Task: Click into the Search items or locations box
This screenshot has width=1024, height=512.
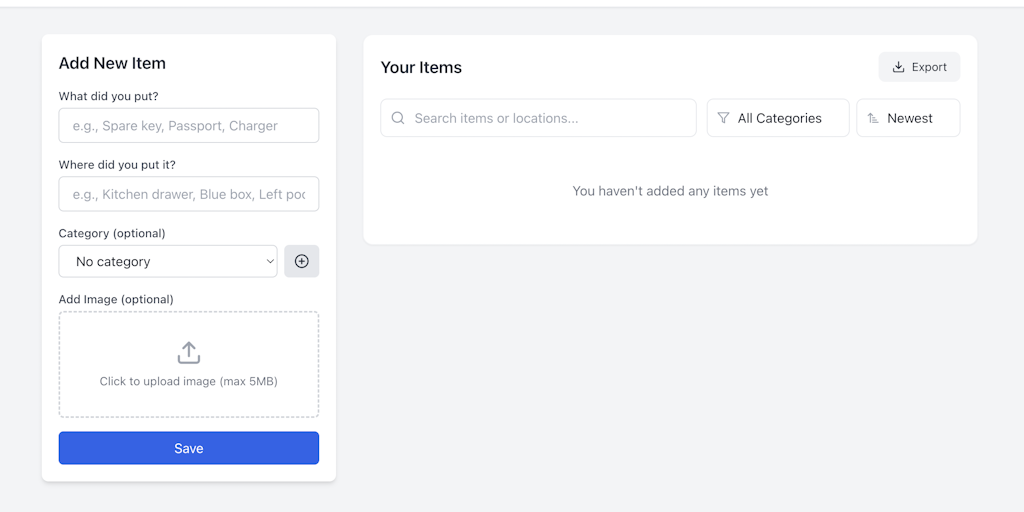Action: tap(545, 118)
